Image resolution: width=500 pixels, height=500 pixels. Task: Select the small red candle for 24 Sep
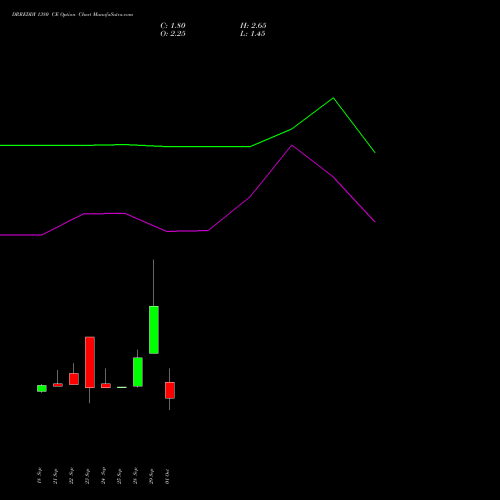(x=106, y=385)
